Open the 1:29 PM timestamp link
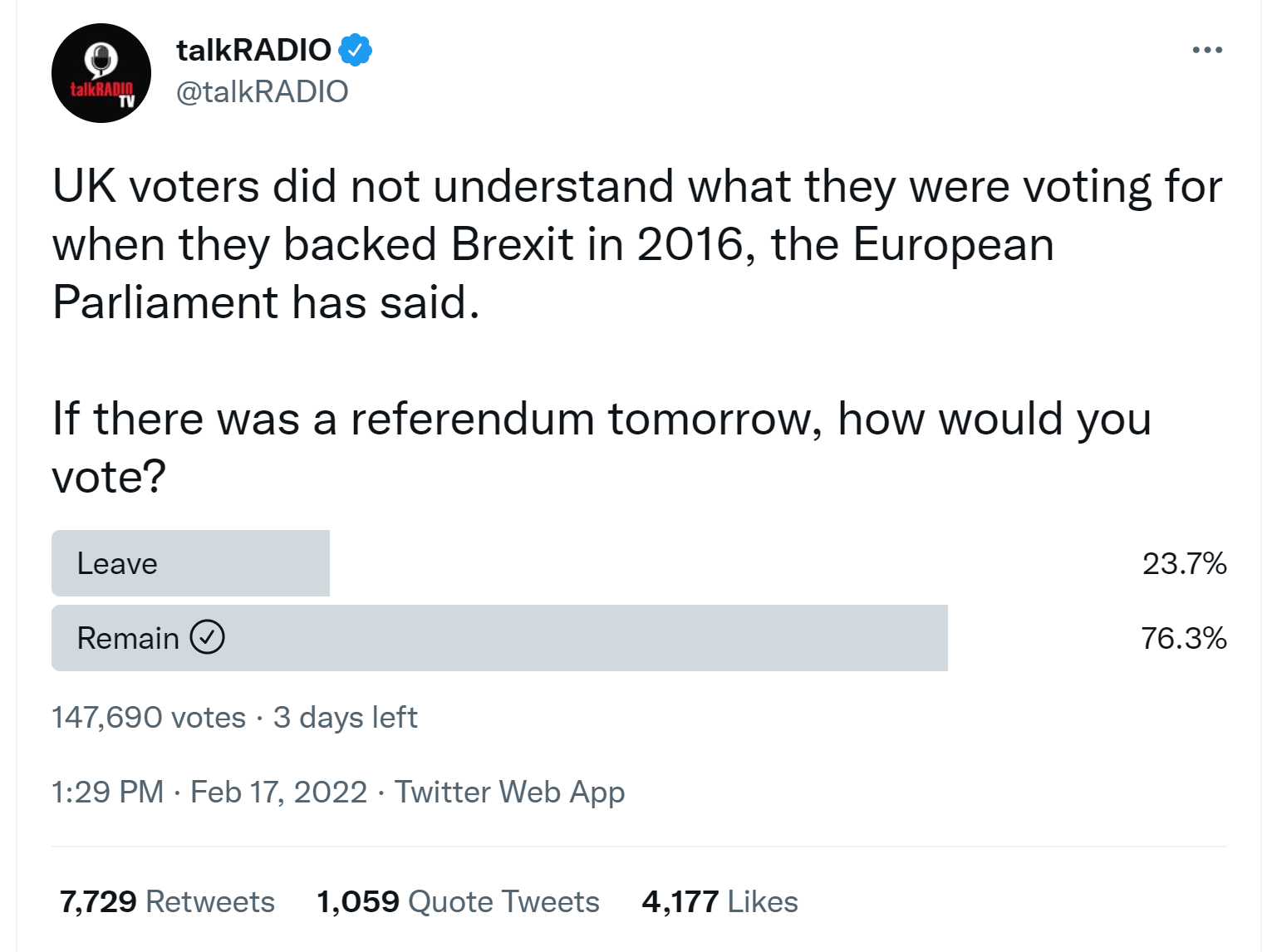 (107, 792)
